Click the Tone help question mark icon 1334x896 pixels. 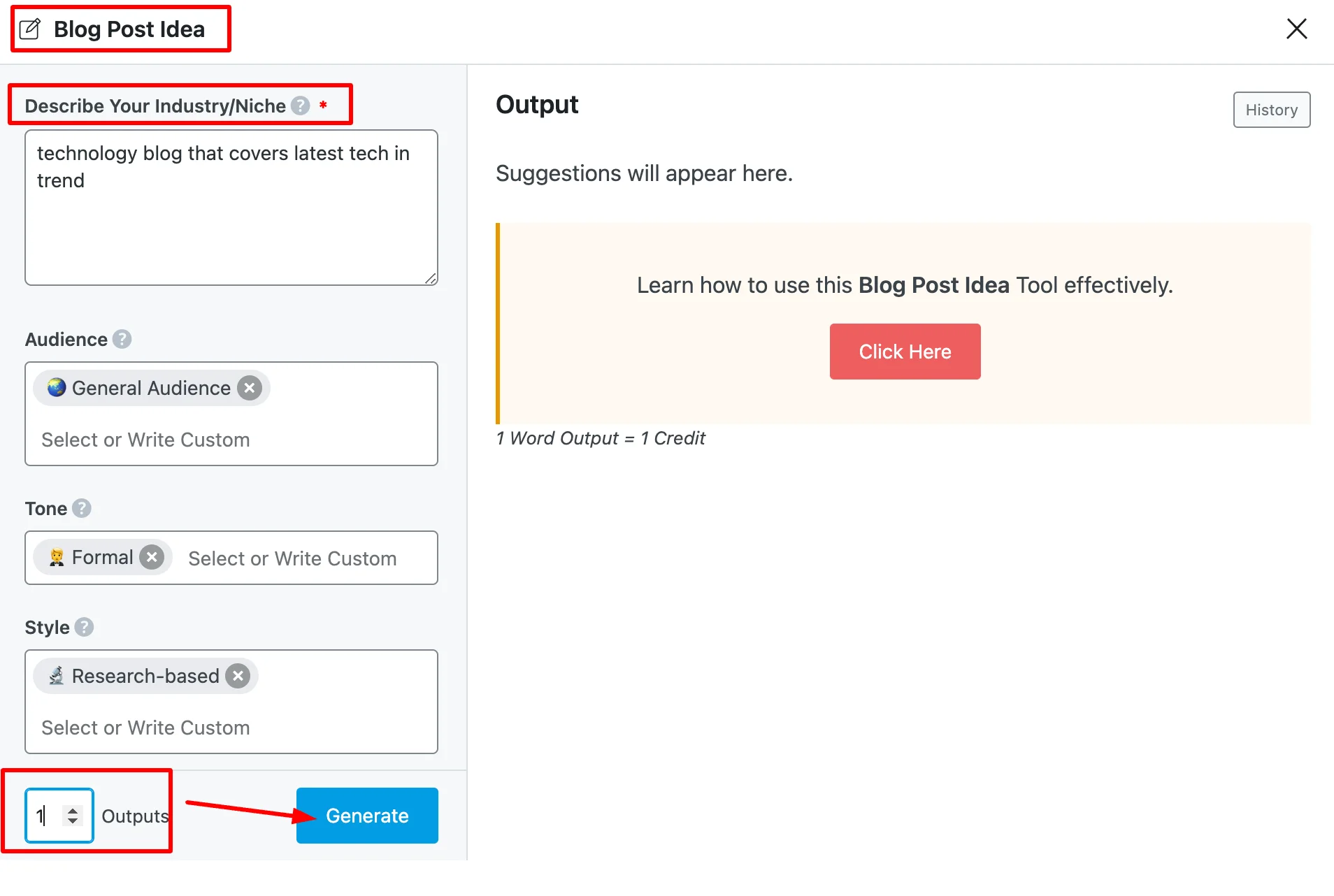click(x=82, y=508)
